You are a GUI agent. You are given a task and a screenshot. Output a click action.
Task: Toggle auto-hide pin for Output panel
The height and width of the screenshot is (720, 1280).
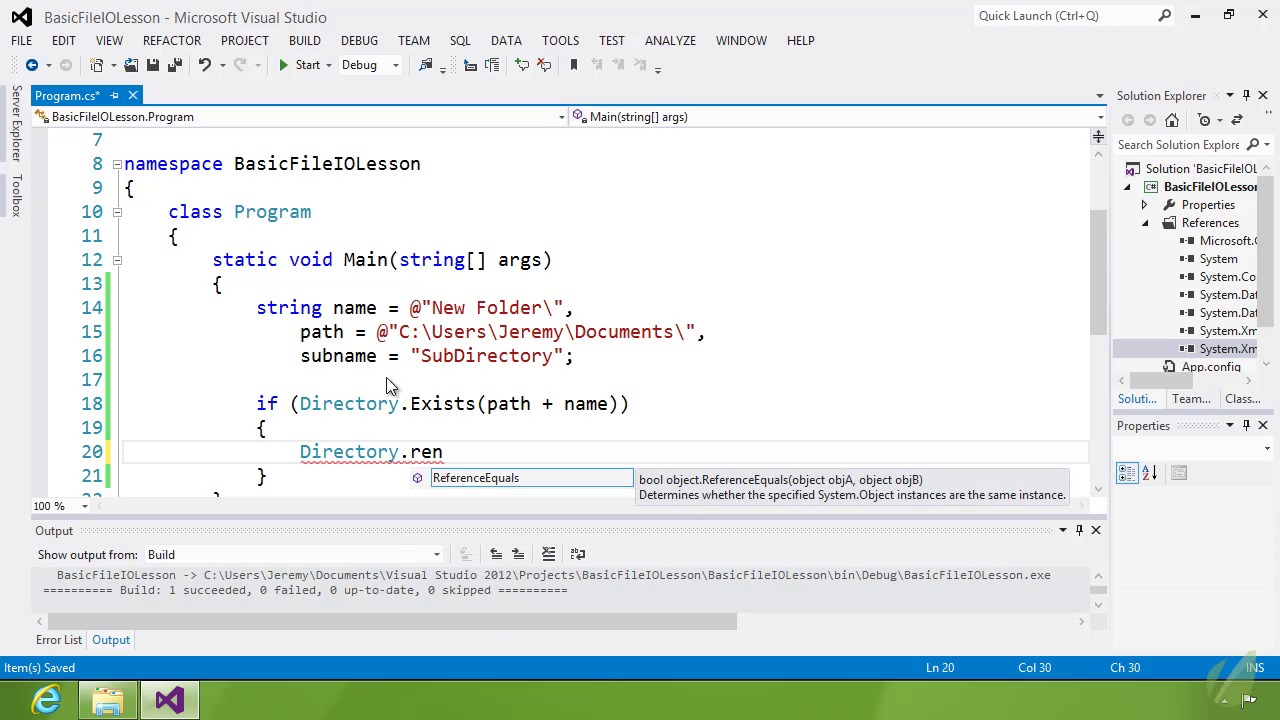1079,530
